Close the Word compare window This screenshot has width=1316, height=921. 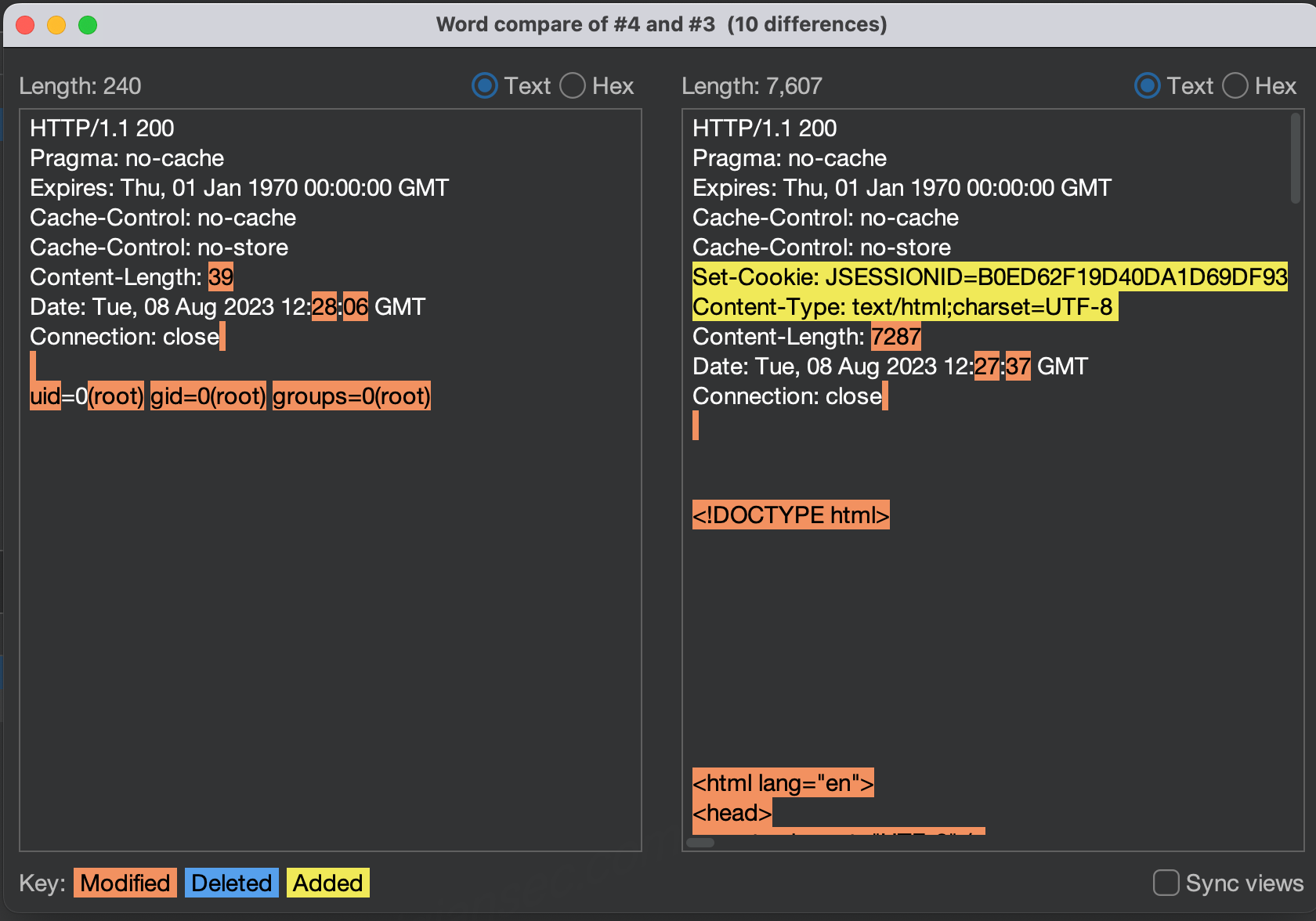pyautogui.click(x=25, y=25)
